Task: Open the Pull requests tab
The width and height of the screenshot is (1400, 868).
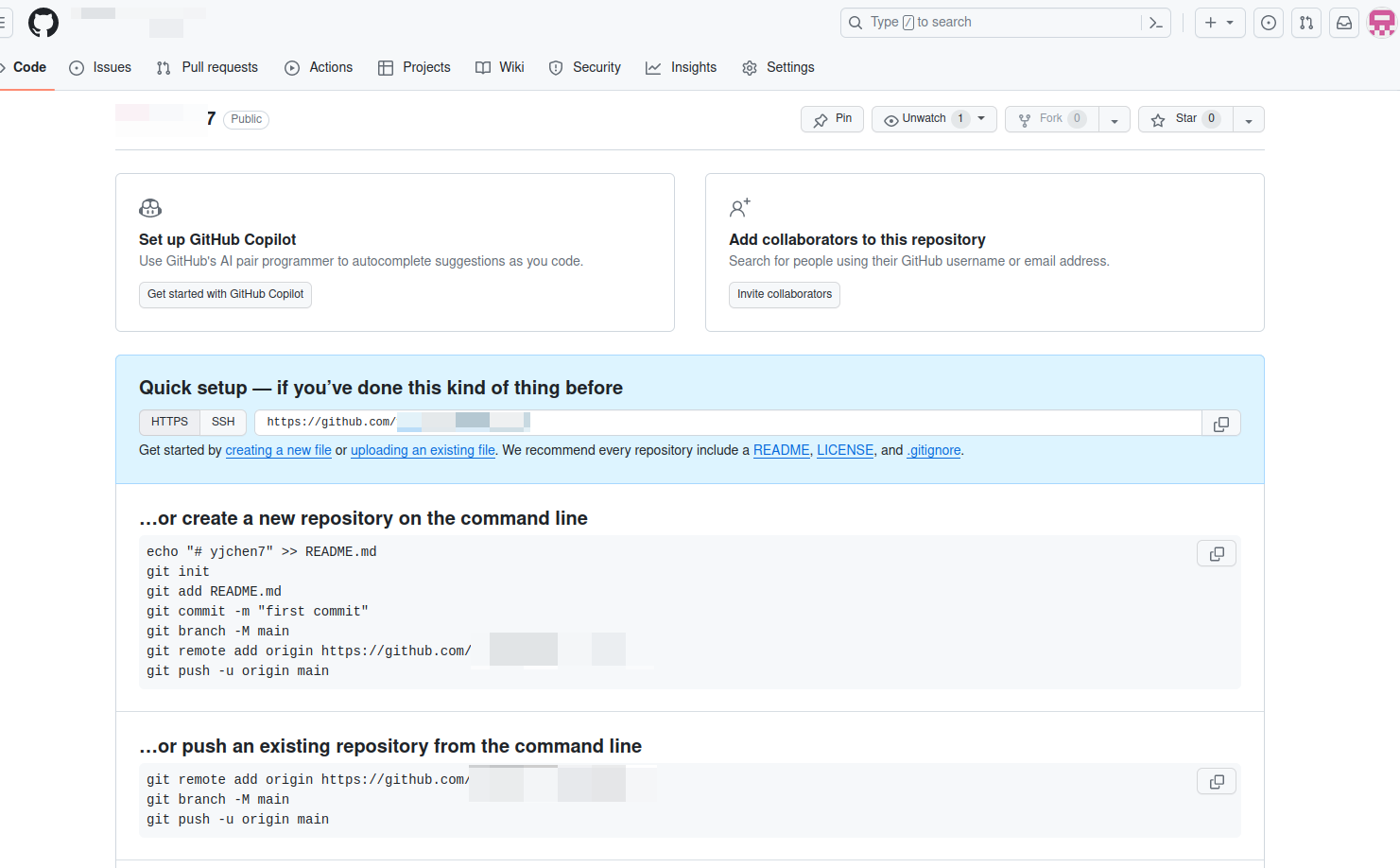Action: [207, 67]
